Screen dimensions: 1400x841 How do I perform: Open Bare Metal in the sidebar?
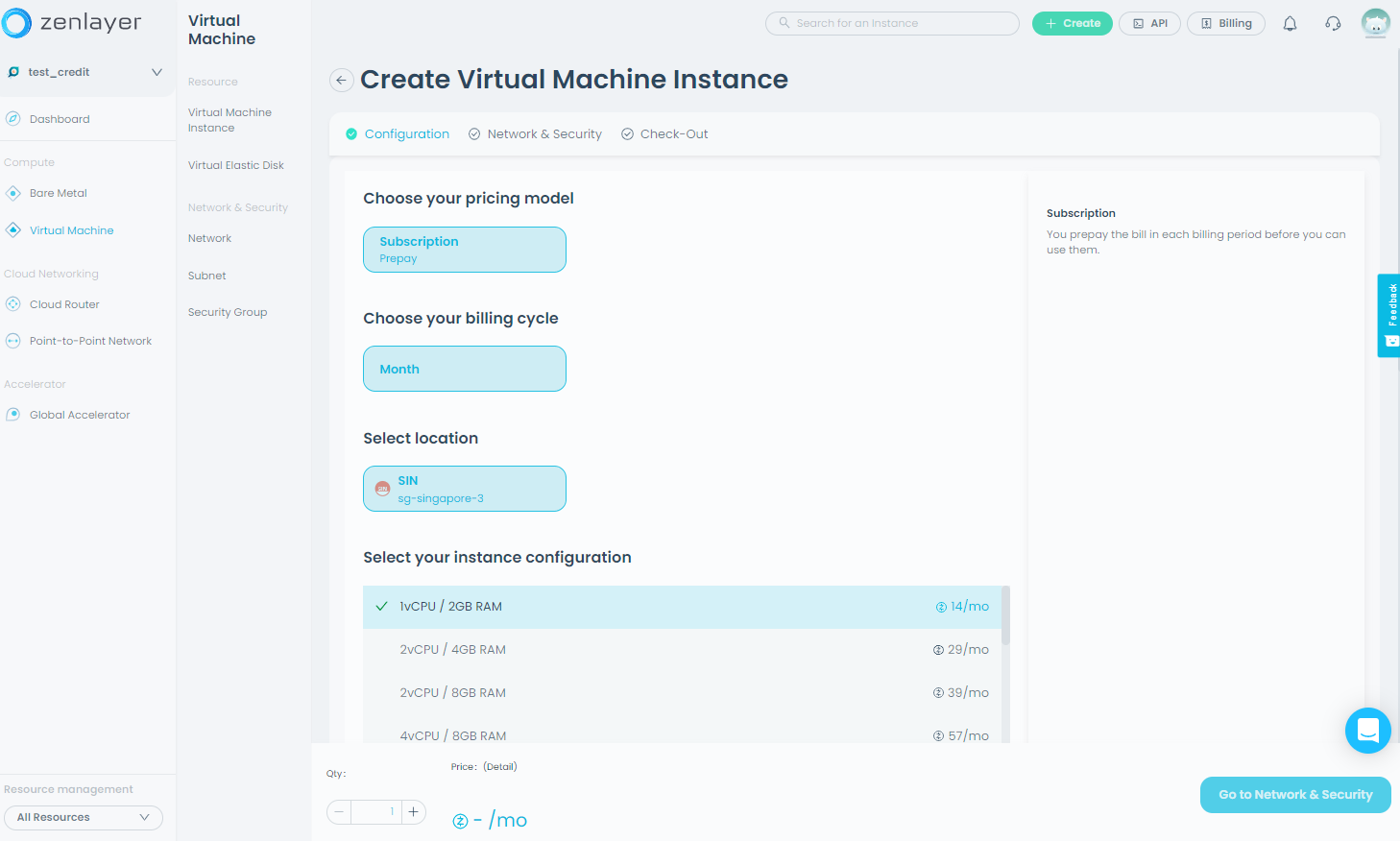(x=58, y=193)
